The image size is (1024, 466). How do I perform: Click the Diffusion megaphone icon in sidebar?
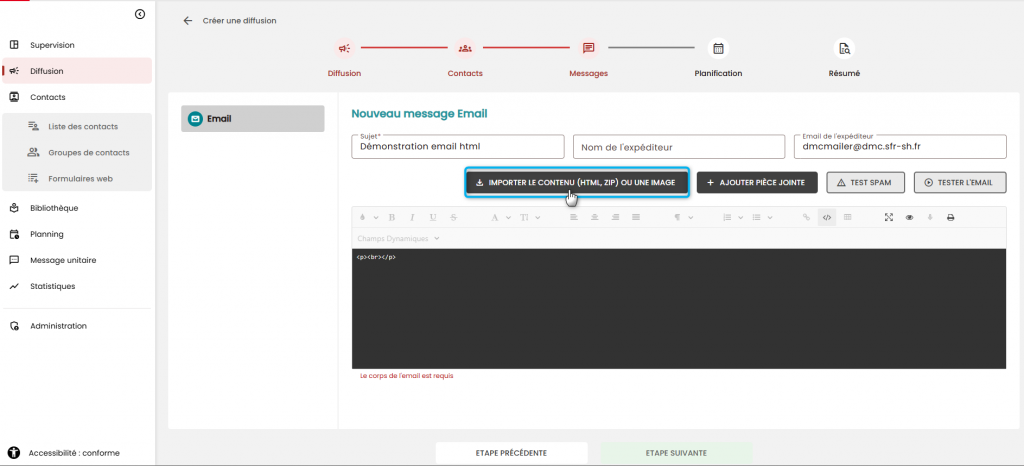click(x=14, y=71)
